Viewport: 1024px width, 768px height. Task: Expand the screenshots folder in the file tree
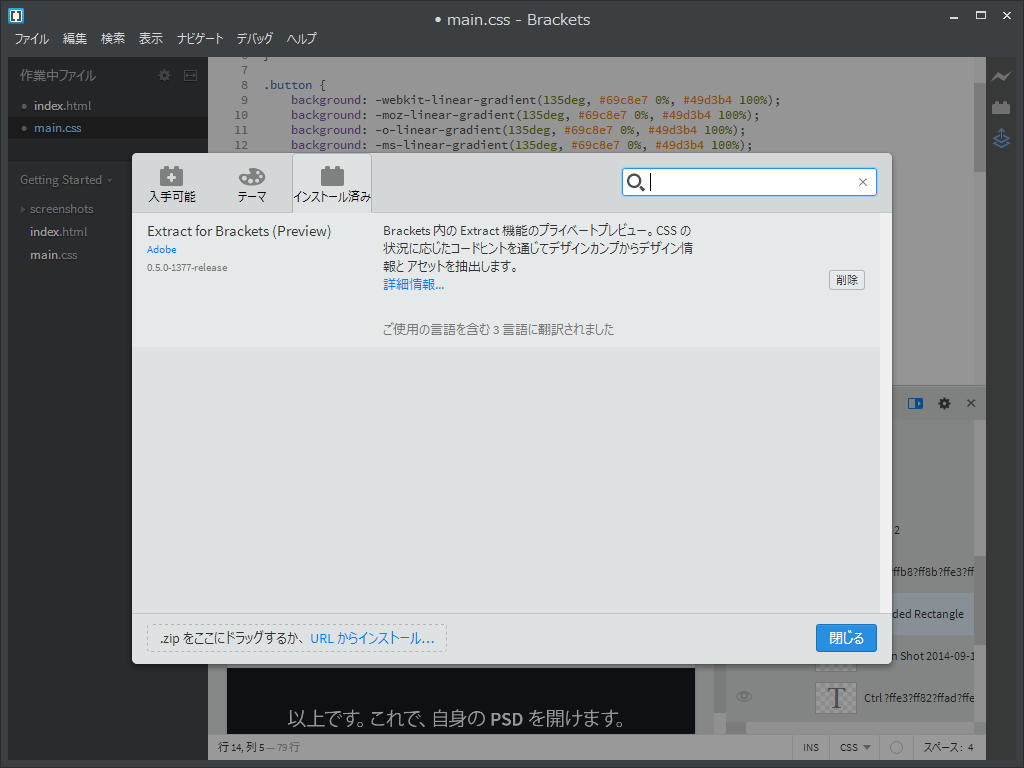24,208
